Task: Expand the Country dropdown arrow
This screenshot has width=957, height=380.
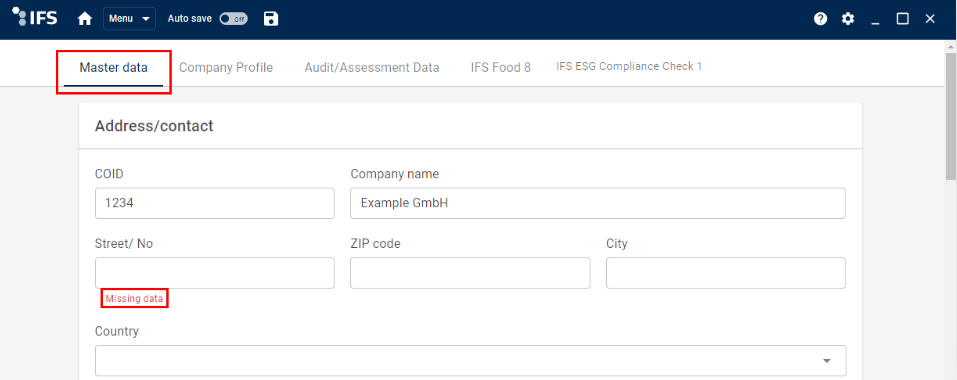Action: click(827, 361)
